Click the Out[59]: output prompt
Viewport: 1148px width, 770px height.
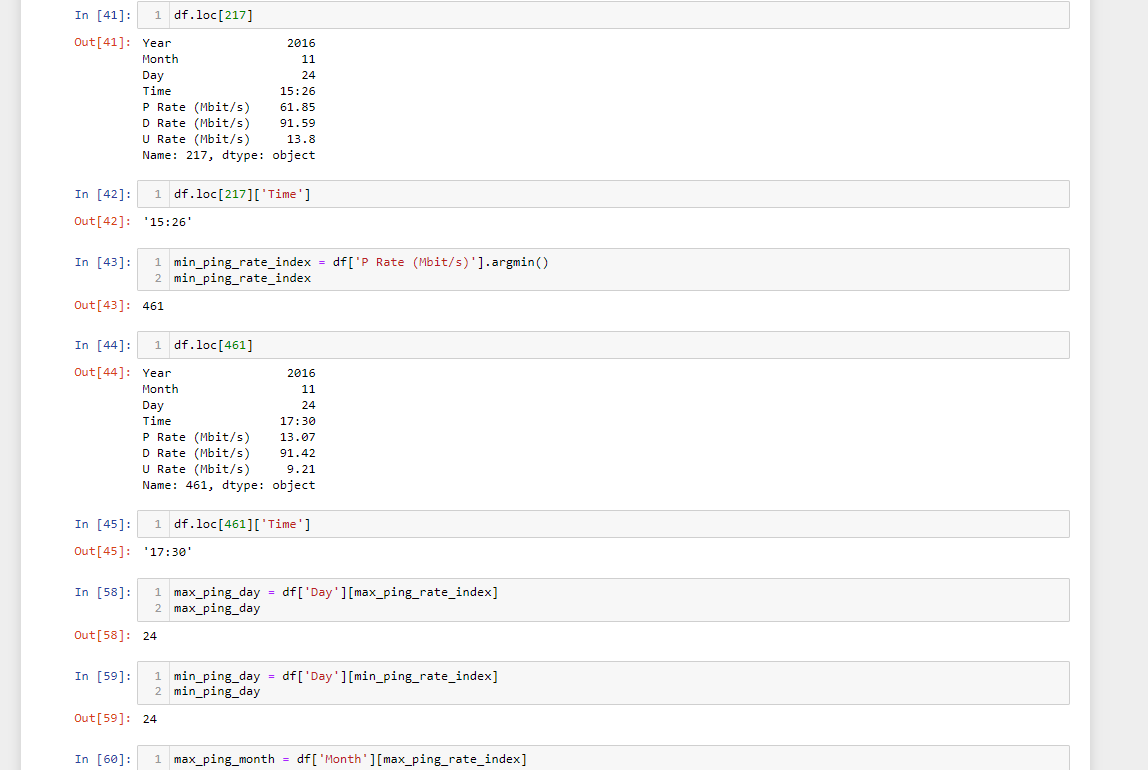click(x=102, y=718)
